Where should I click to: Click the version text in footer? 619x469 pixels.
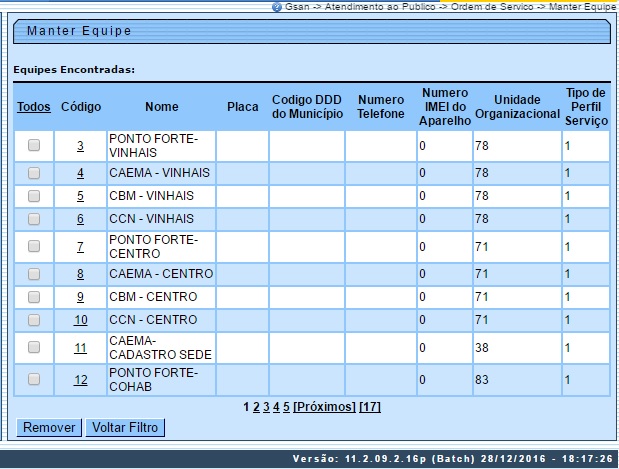pos(452,459)
